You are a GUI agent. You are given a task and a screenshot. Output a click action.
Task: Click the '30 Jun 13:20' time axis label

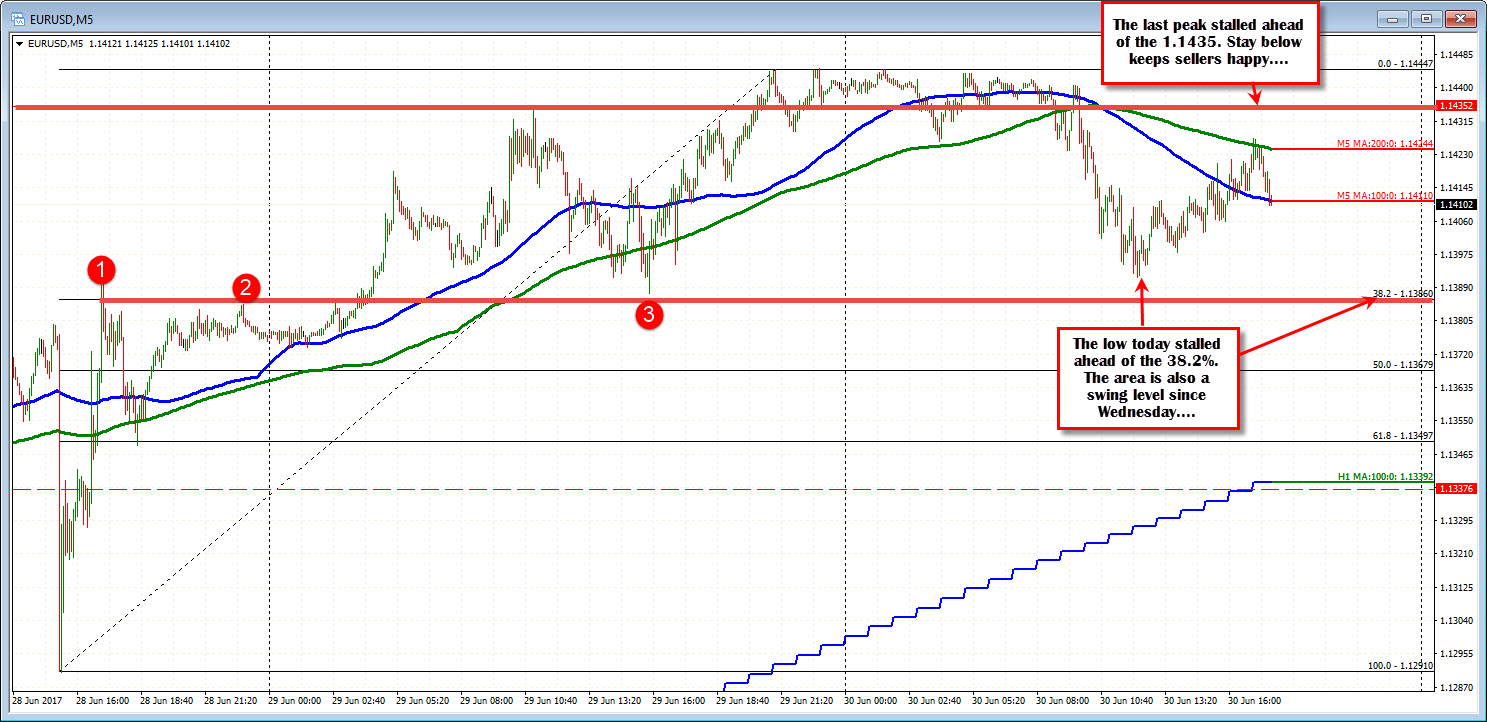[1190, 701]
